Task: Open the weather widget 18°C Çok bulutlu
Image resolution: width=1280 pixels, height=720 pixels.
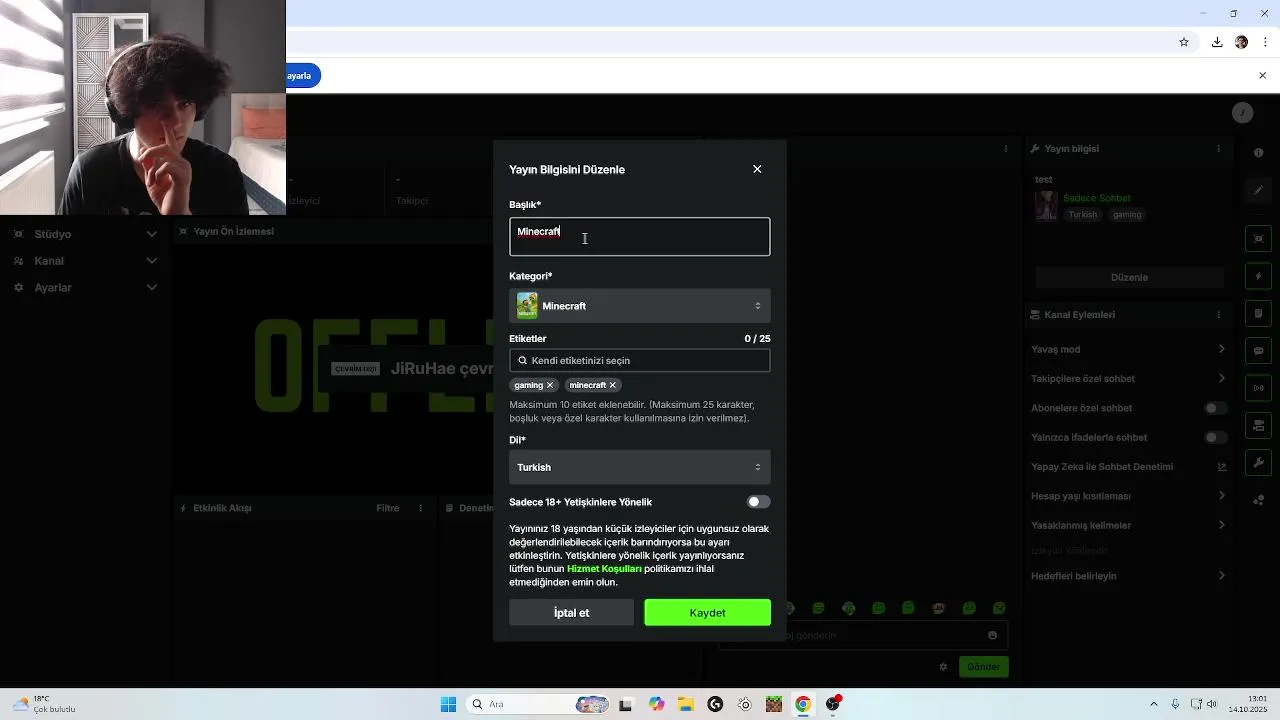Action: point(45,704)
